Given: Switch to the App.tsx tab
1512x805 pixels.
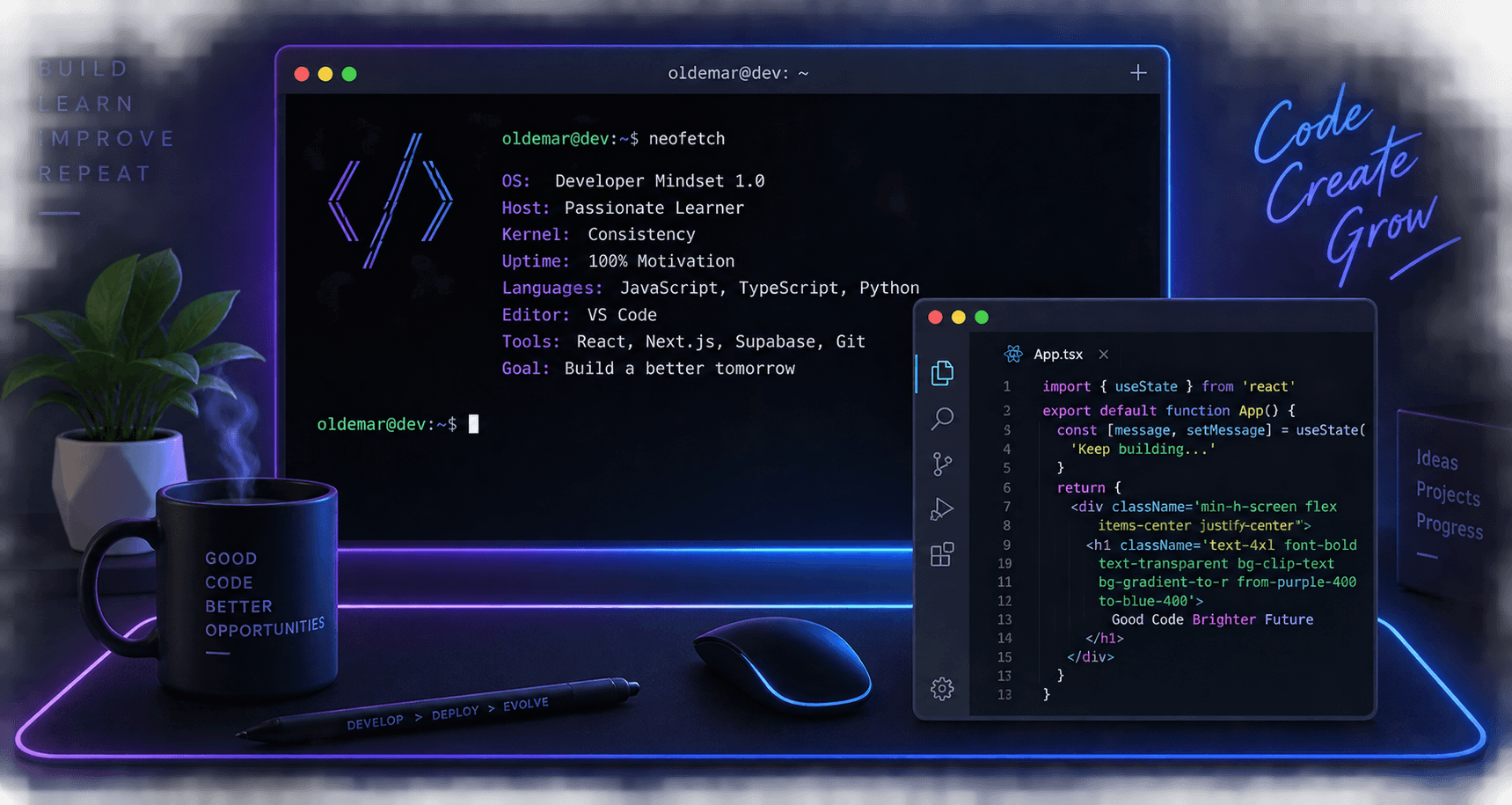Looking at the screenshot, I should [x=1058, y=354].
